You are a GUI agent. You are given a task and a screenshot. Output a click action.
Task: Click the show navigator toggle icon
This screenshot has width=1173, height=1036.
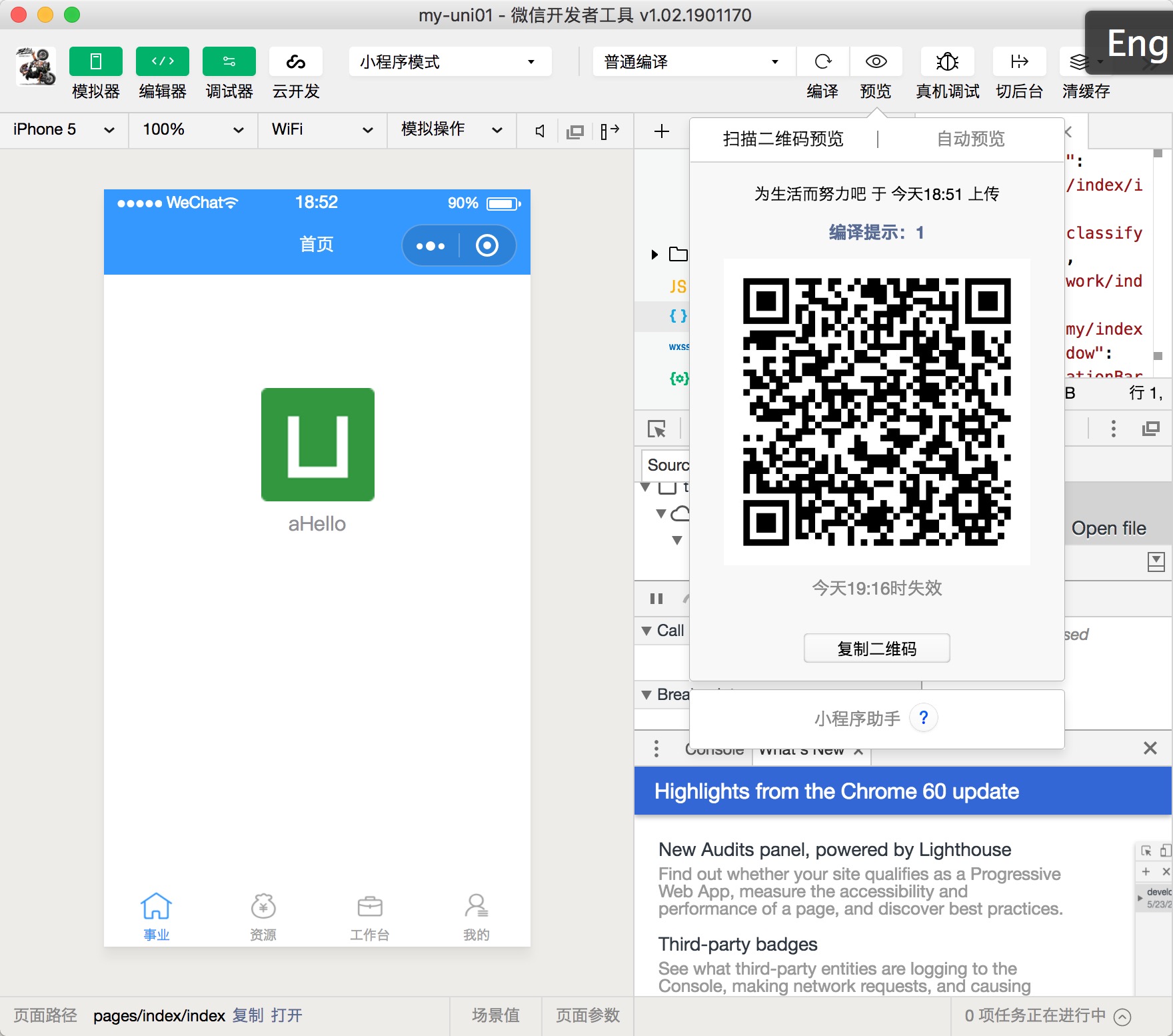[1156, 562]
